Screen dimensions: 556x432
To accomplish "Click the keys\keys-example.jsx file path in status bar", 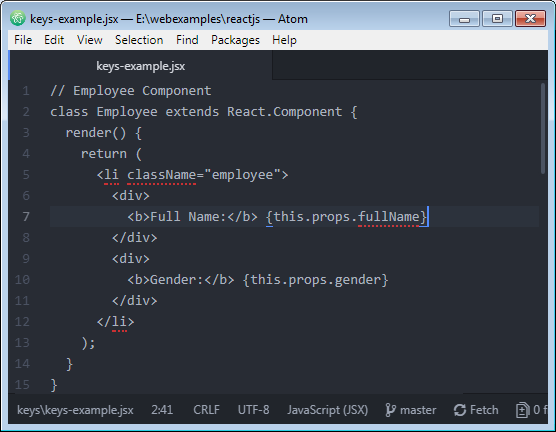I will (75, 410).
